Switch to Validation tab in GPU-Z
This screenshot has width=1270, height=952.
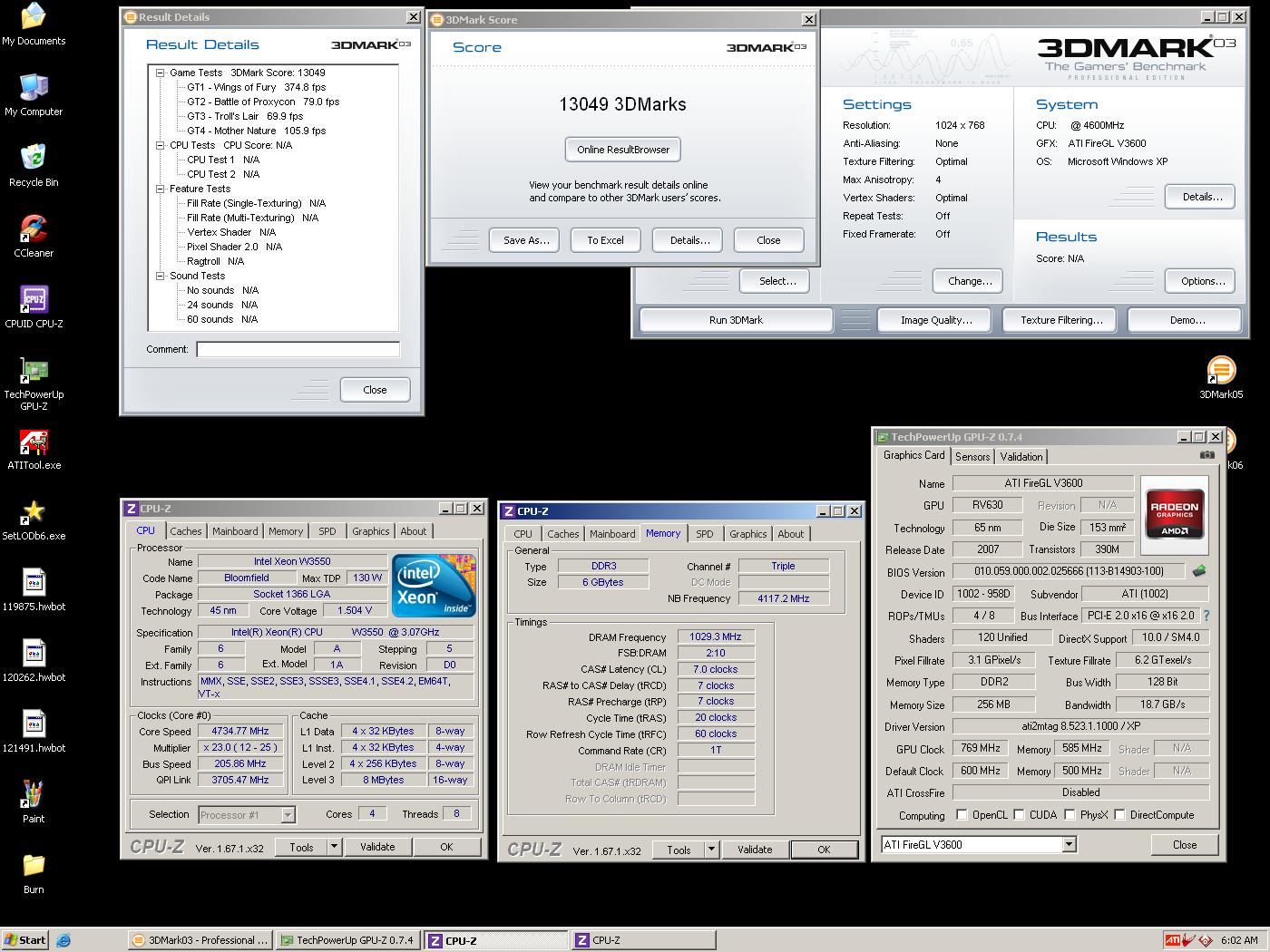[1021, 457]
